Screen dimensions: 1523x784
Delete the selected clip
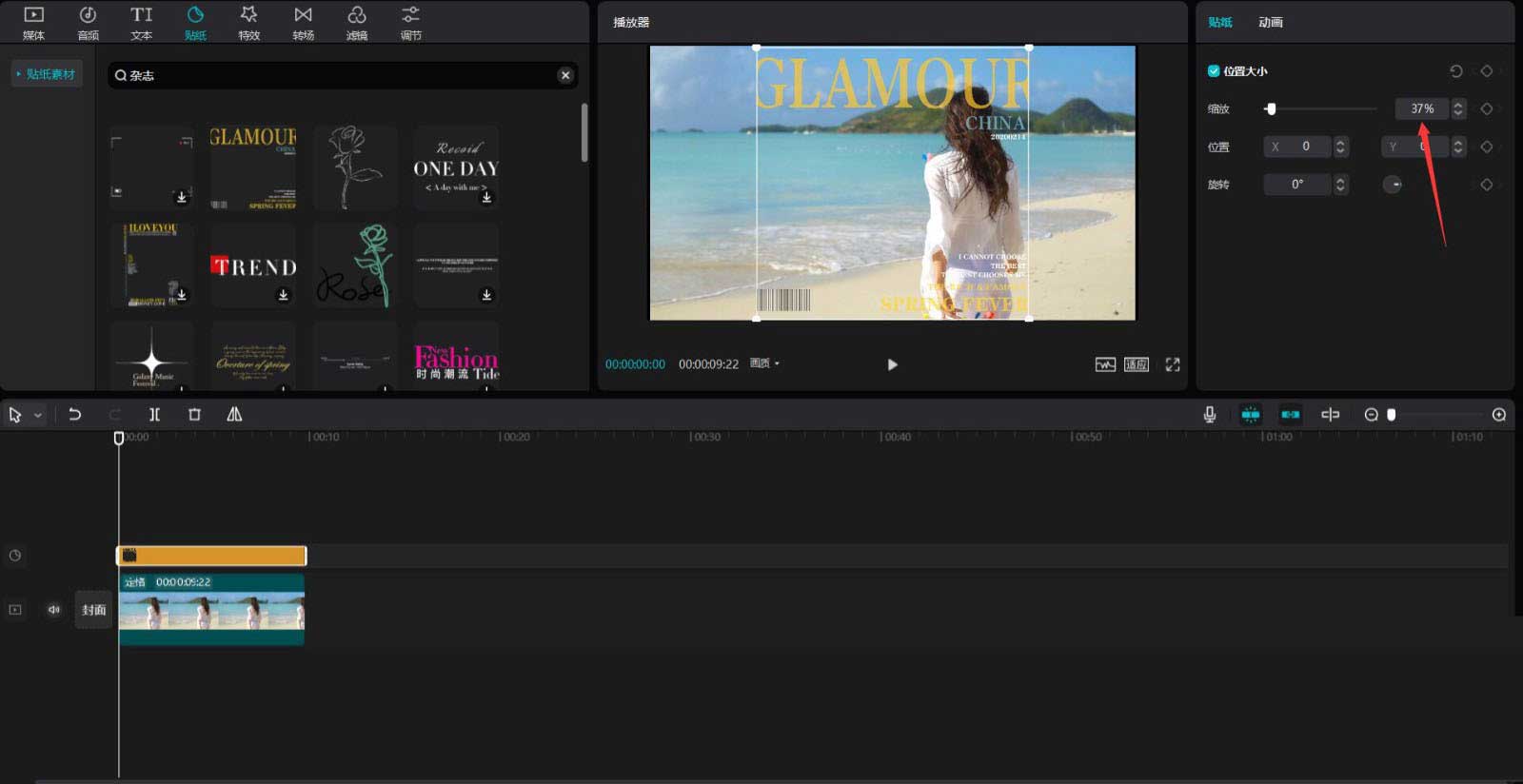tap(194, 415)
